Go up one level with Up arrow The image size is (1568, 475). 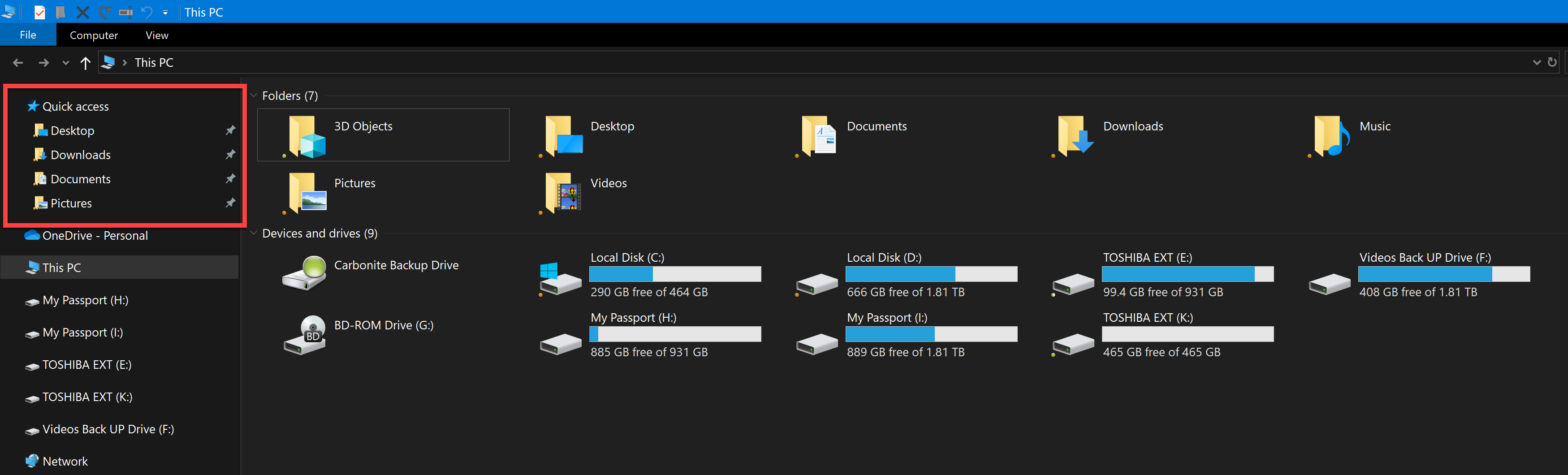[85, 62]
